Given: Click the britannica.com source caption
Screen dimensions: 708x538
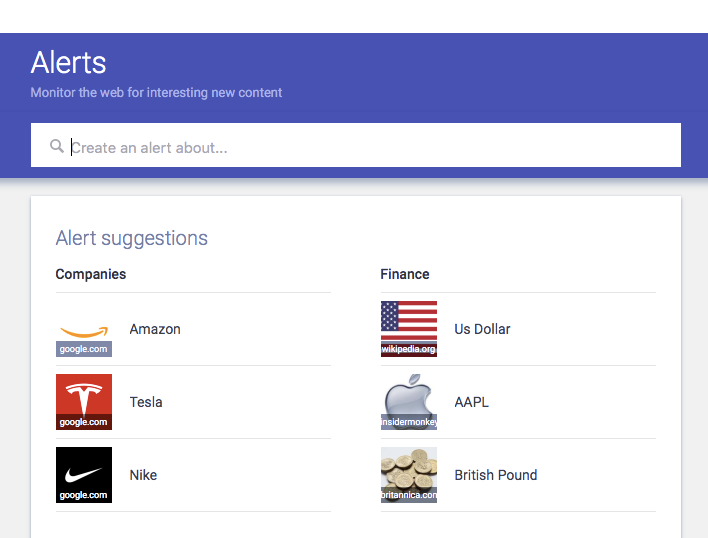Looking at the screenshot, I should coord(408,495).
